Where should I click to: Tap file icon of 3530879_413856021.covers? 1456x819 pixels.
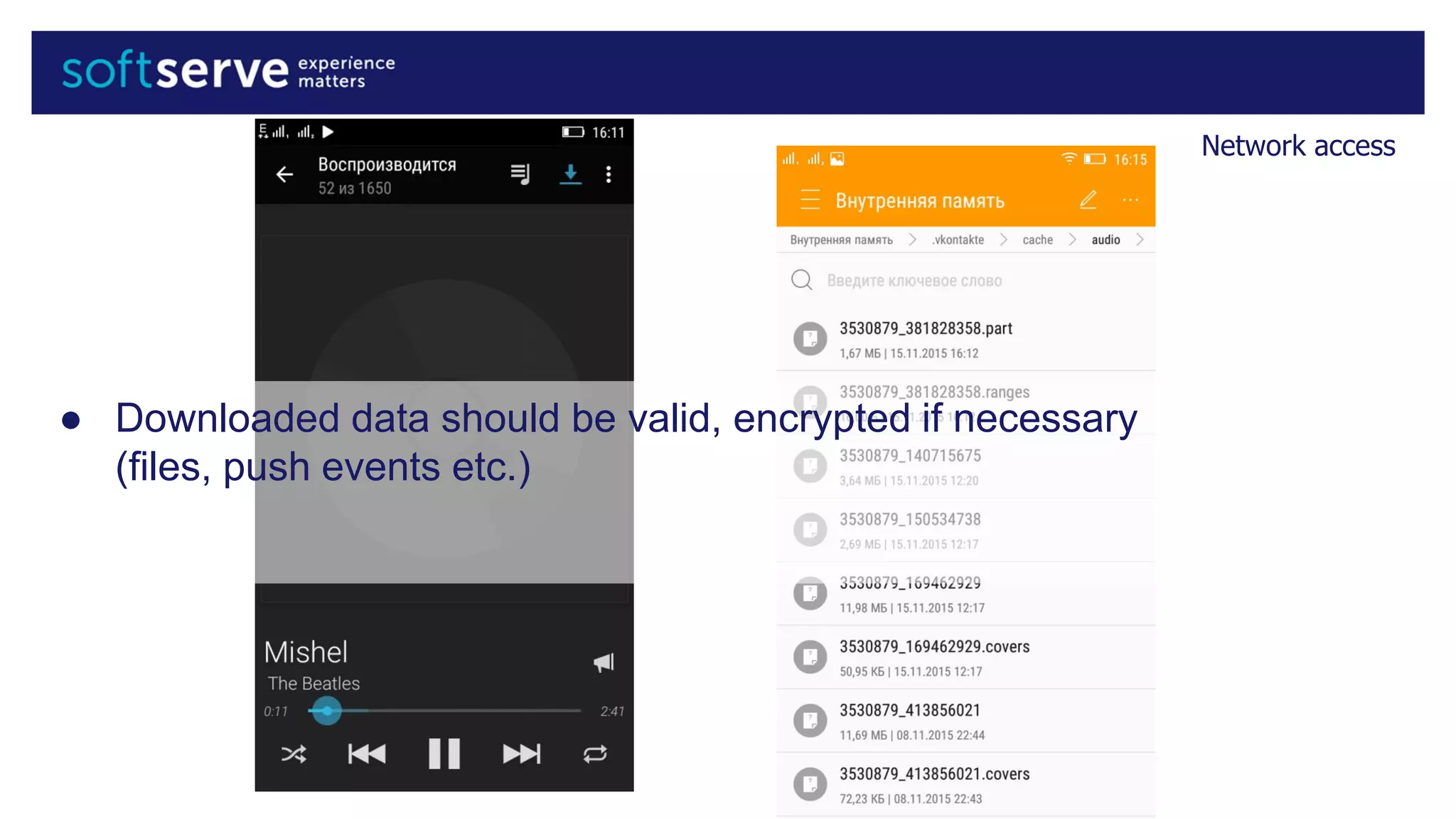(810, 785)
